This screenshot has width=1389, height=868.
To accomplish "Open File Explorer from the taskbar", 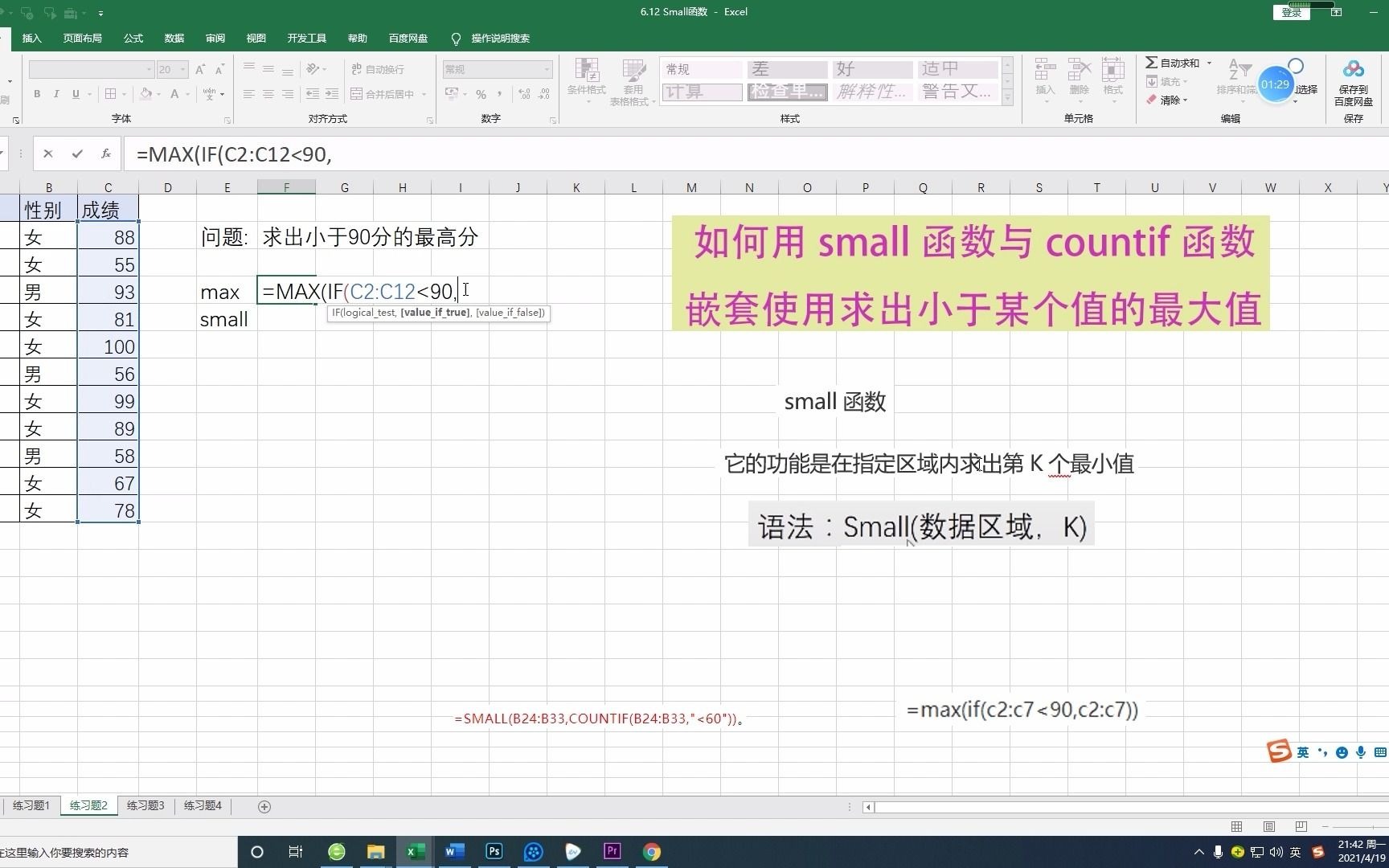I will 375,851.
